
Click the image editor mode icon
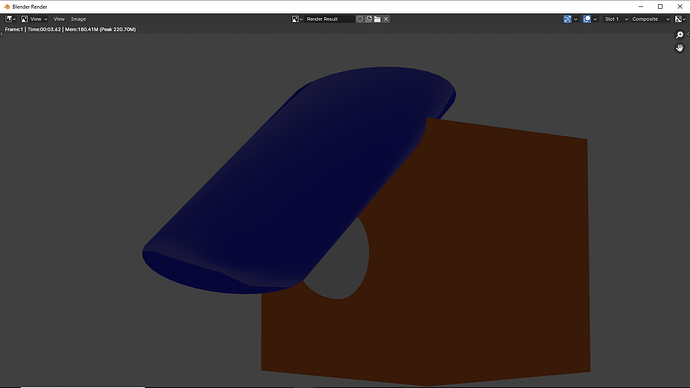point(24,19)
